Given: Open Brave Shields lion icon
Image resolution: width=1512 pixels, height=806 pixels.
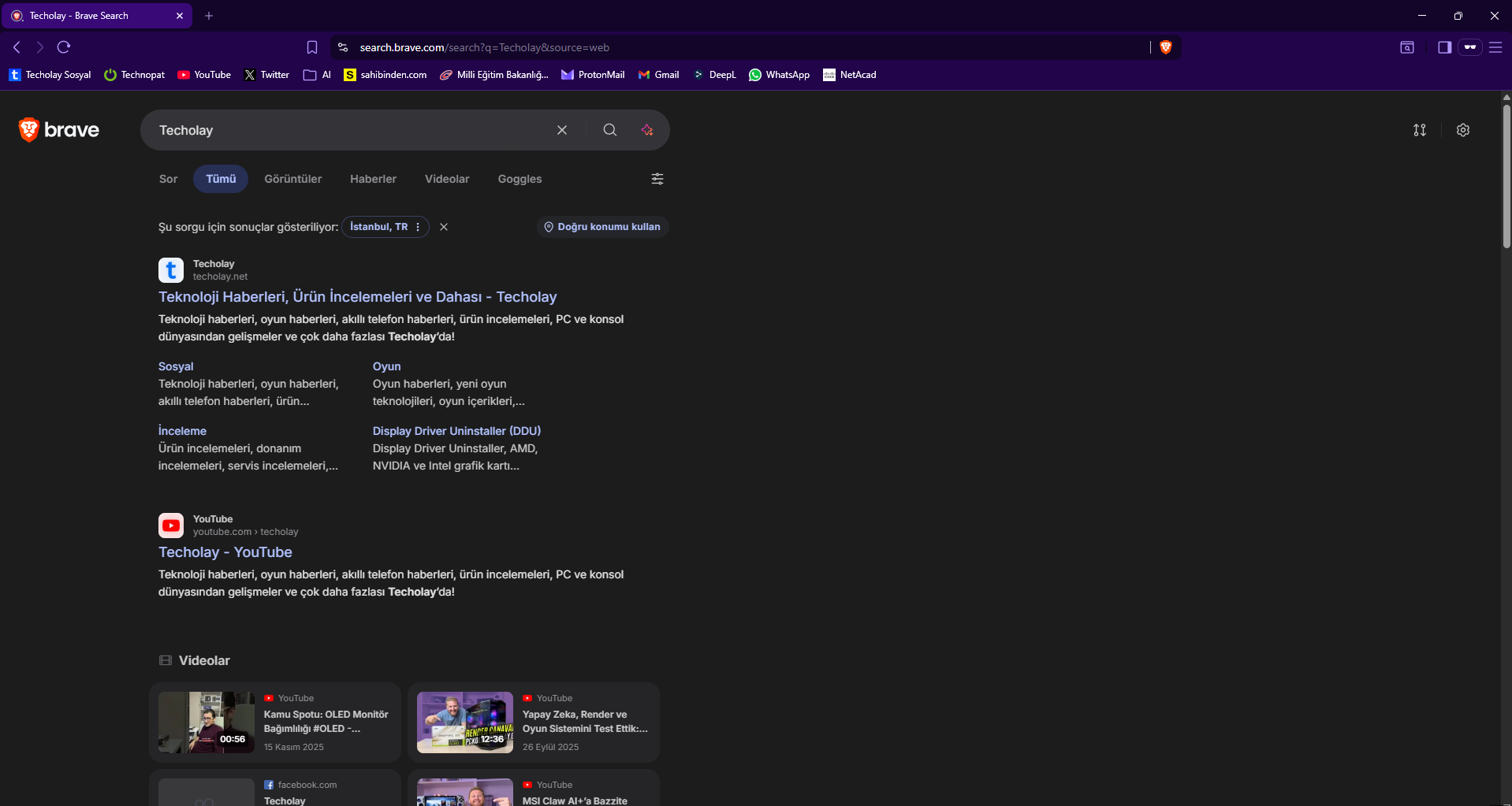Looking at the screenshot, I should click(x=1166, y=47).
